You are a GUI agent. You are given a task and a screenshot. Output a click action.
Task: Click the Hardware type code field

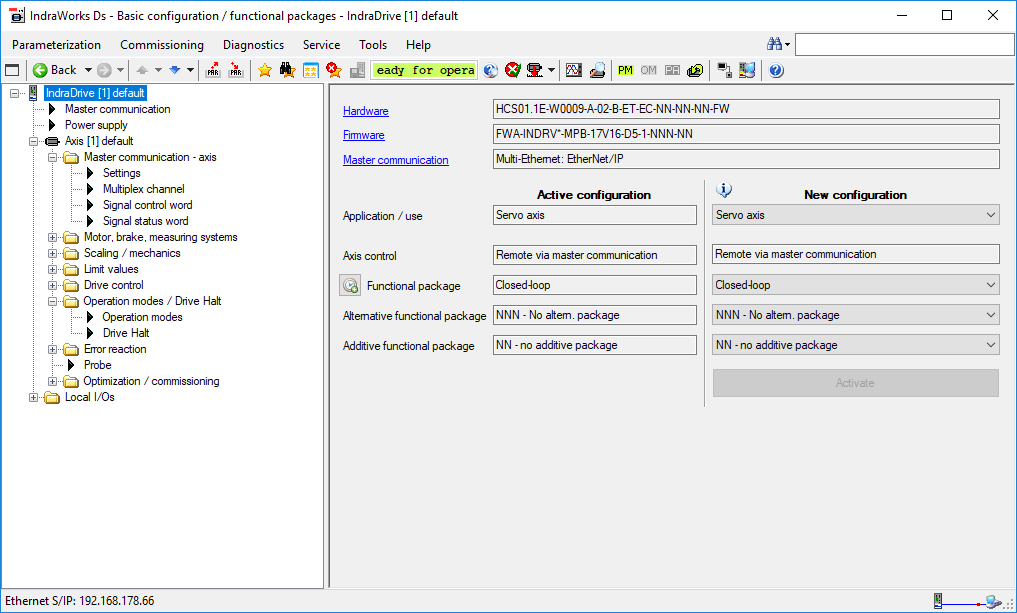point(746,109)
